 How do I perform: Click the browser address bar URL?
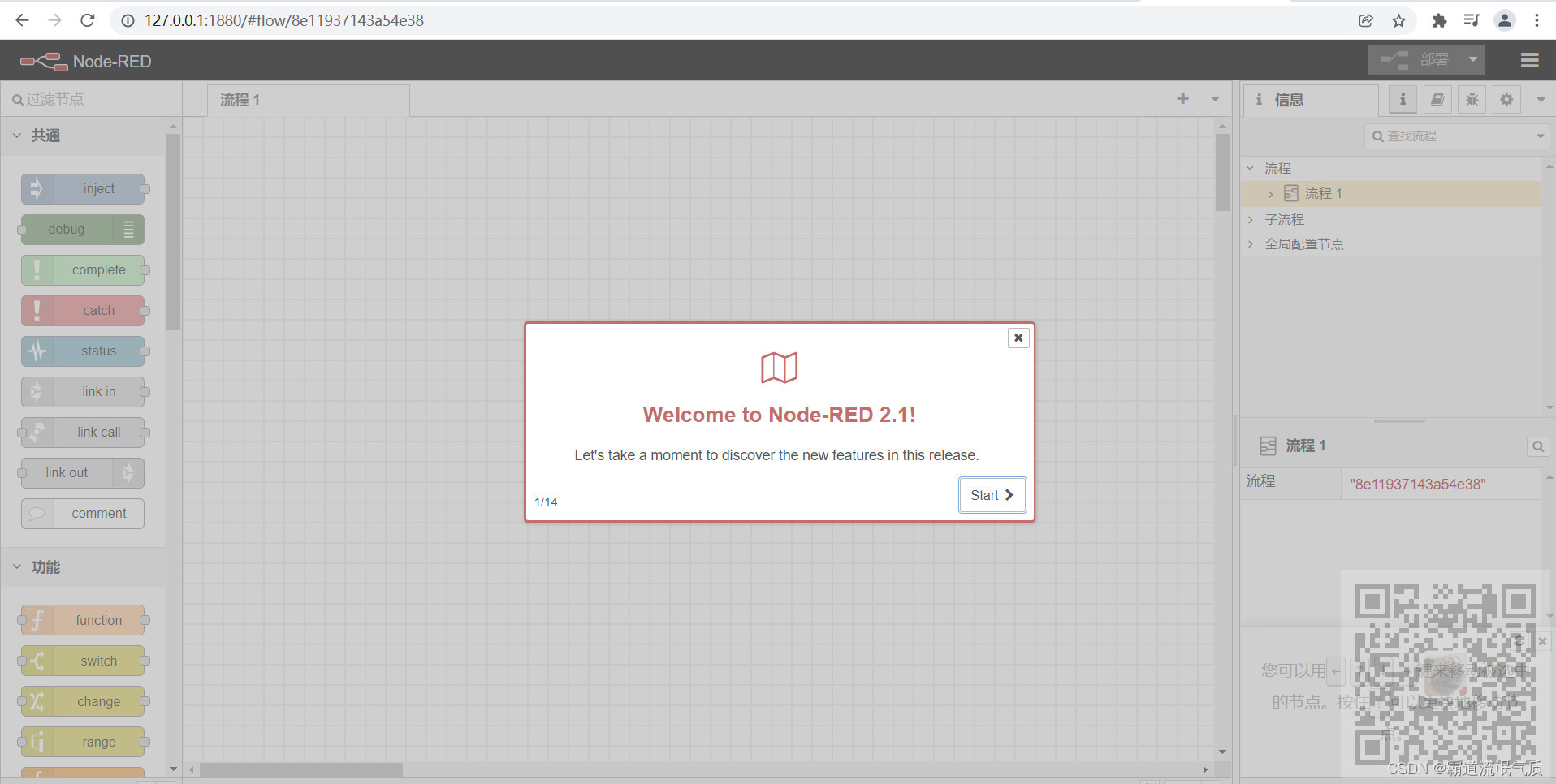(284, 20)
